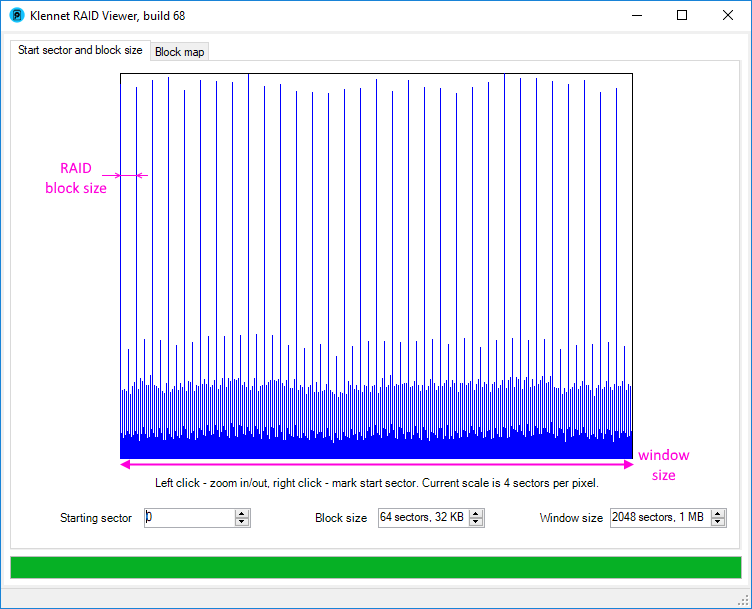The height and width of the screenshot is (609, 752).
Task: Maximize the Klennet RAID Viewer window
Action: (x=682, y=15)
